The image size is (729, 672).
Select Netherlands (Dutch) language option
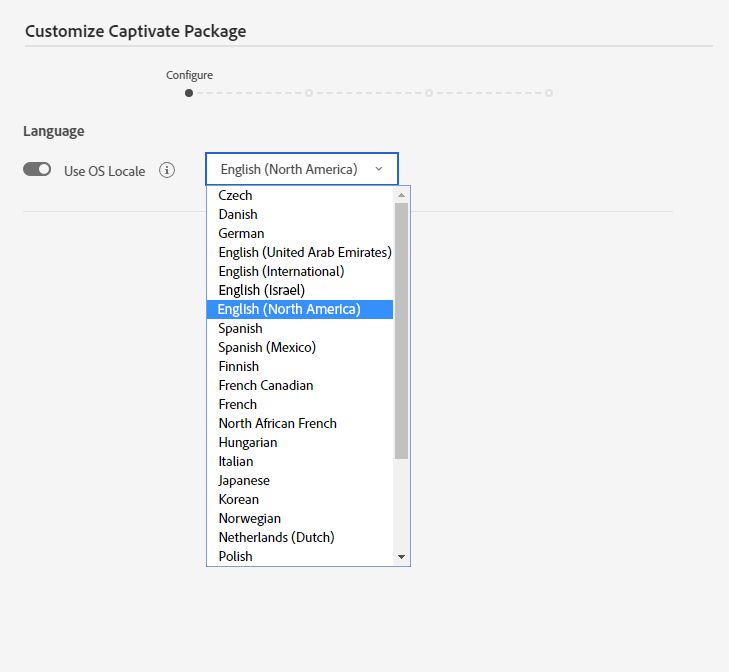pos(276,537)
